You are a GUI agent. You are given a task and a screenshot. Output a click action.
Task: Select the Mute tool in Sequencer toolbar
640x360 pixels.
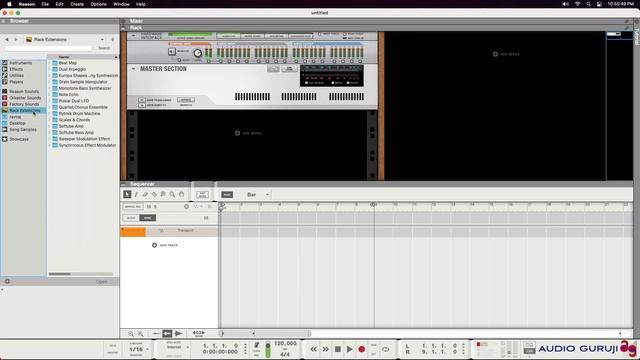coord(163,194)
